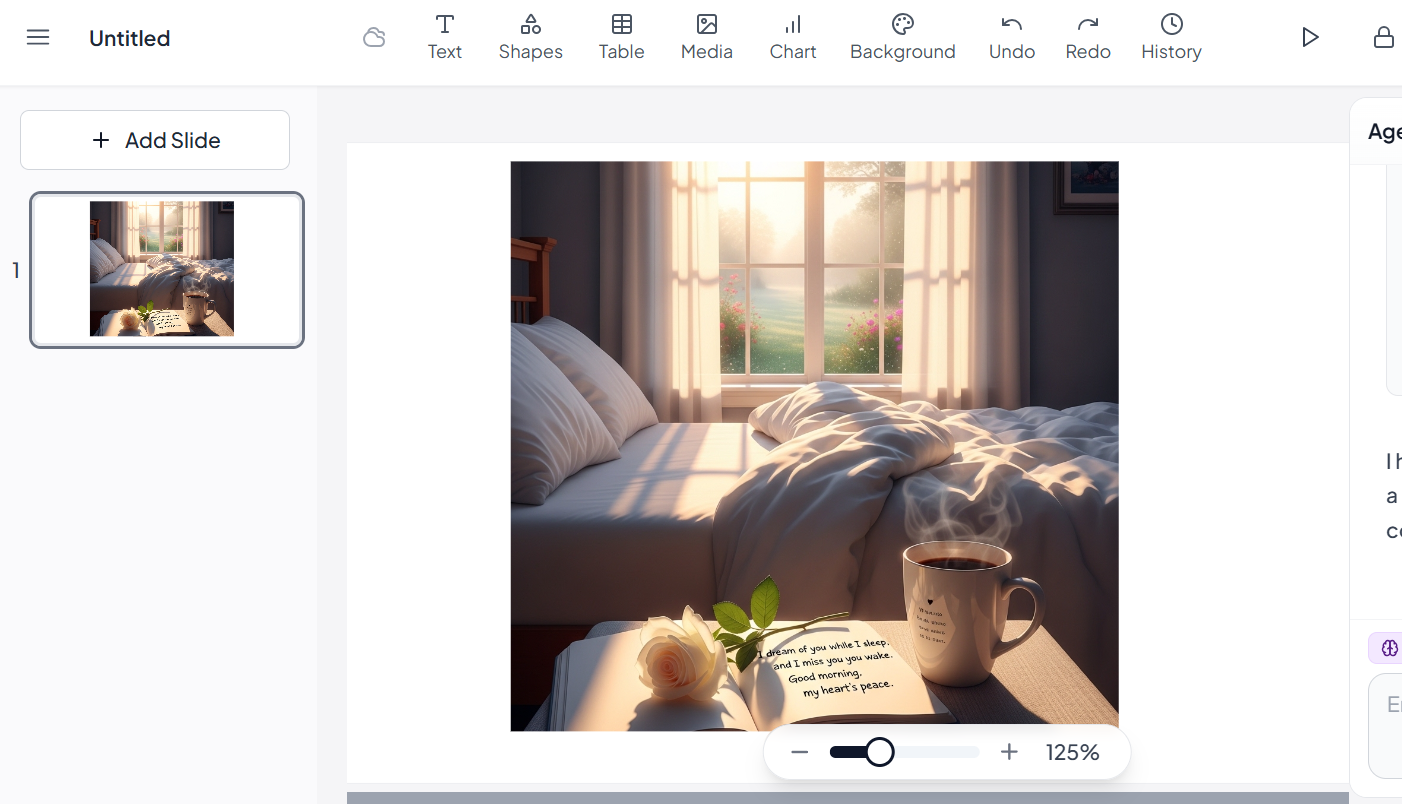Undo the last action
The width and height of the screenshot is (1402, 804).
click(x=1012, y=38)
